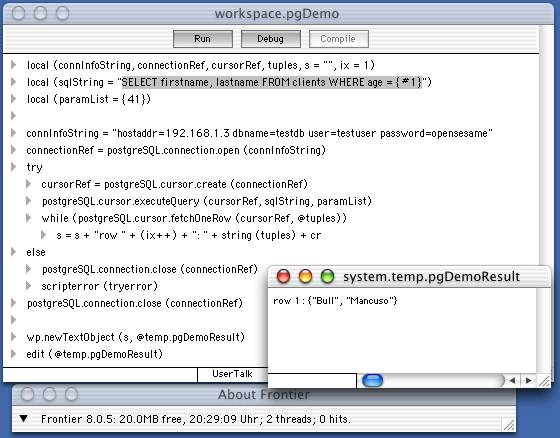Click the result text row 1 Bull Mancuso

(335, 300)
